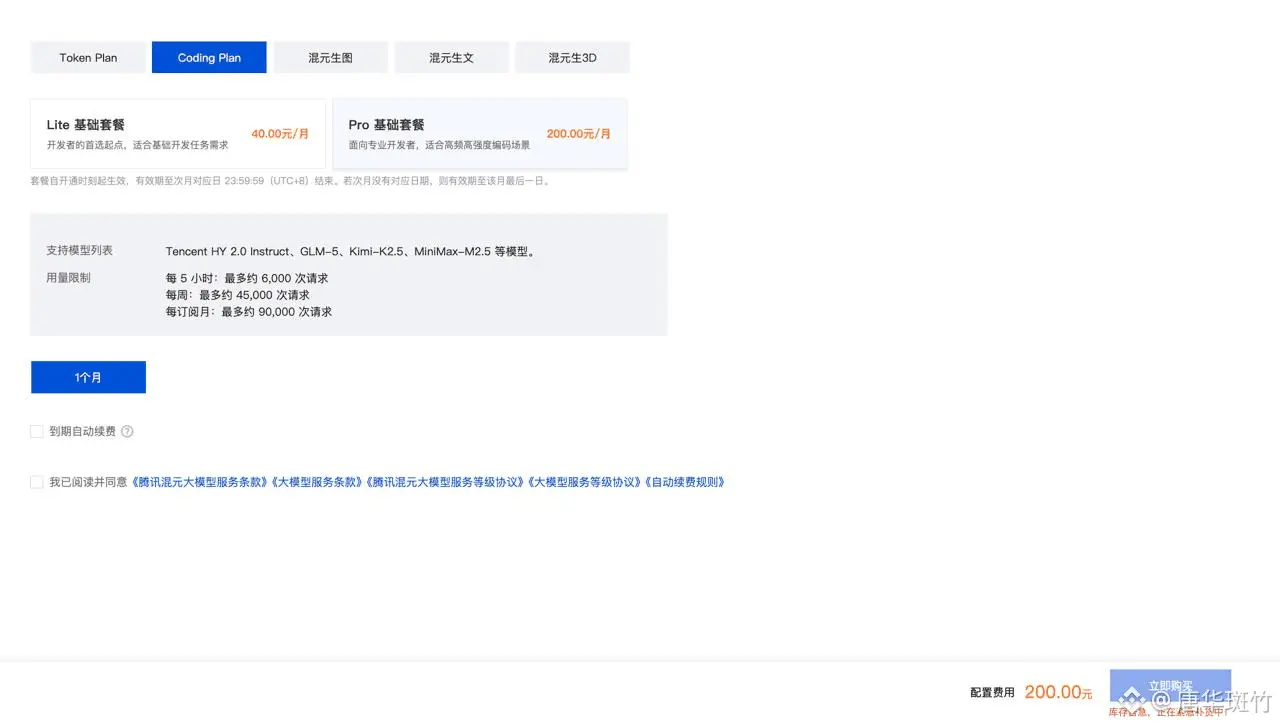Click the 支持模型列表 label
The height and width of the screenshot is (727, 1280).
pyautogui.click(x=79, y=250)
